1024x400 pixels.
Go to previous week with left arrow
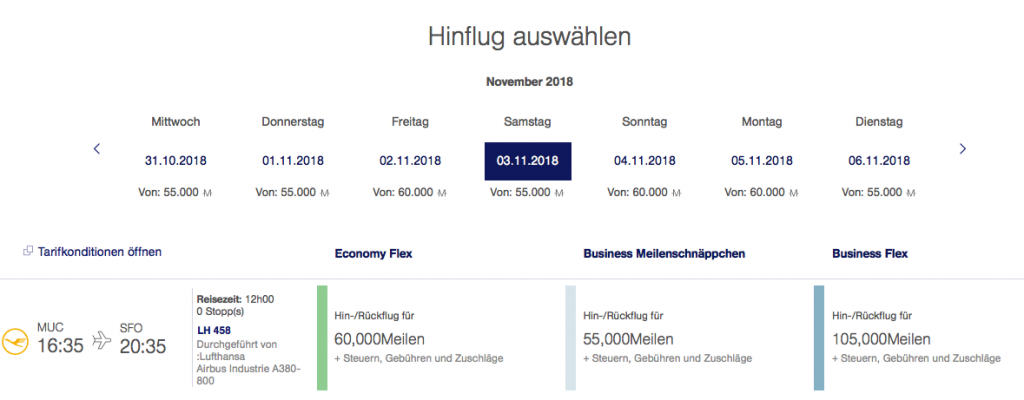[97, 149]
